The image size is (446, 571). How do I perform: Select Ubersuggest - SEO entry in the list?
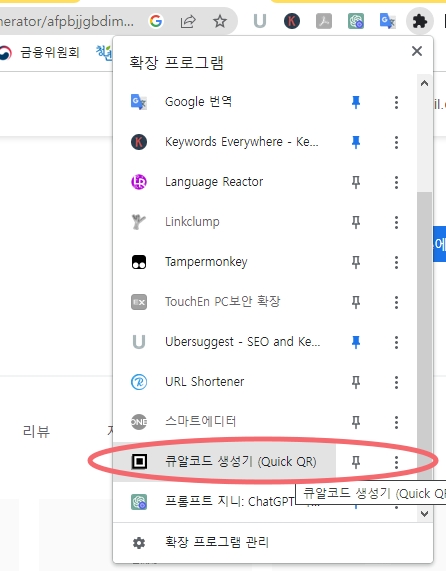click(x=224, y=342)
